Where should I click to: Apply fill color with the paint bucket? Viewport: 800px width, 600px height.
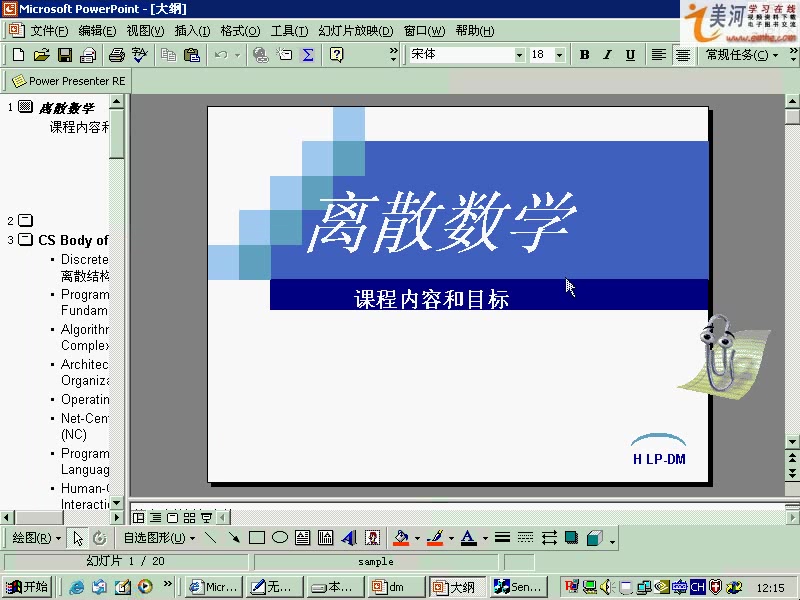[402, 537]
